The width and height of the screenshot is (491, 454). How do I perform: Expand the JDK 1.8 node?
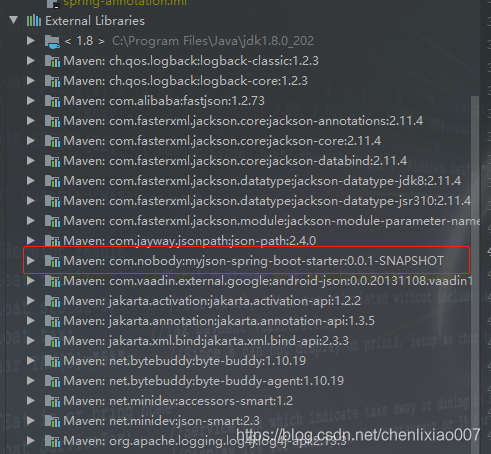tap(31, 41)
